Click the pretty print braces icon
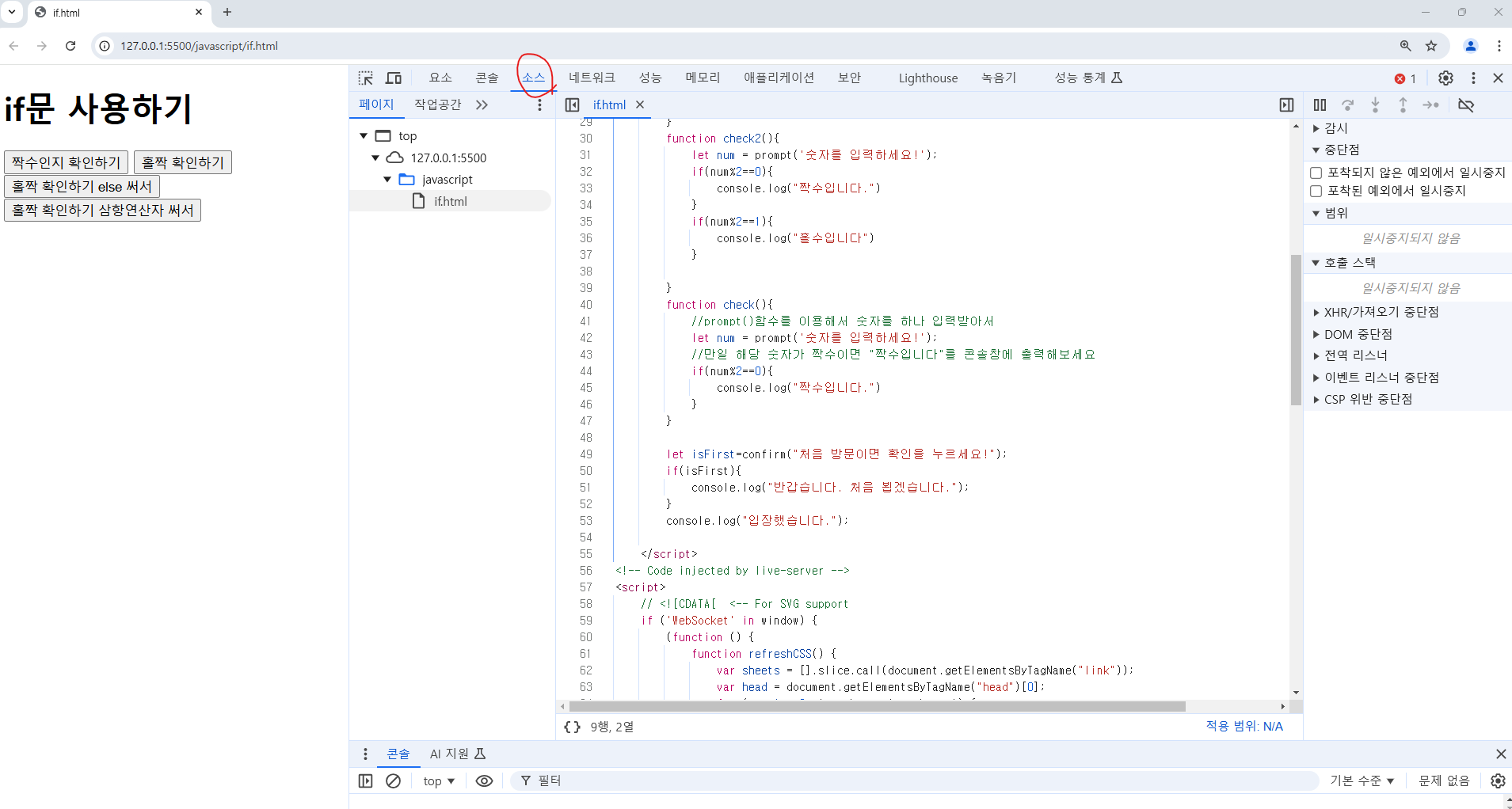Viewport: 1512px width, 809px height. coord(572,727)
